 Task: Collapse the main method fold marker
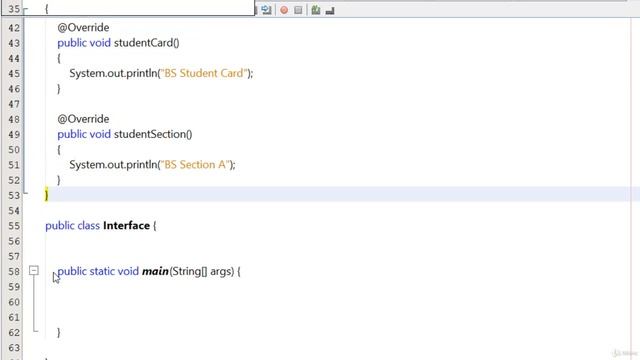coord(34,270)
